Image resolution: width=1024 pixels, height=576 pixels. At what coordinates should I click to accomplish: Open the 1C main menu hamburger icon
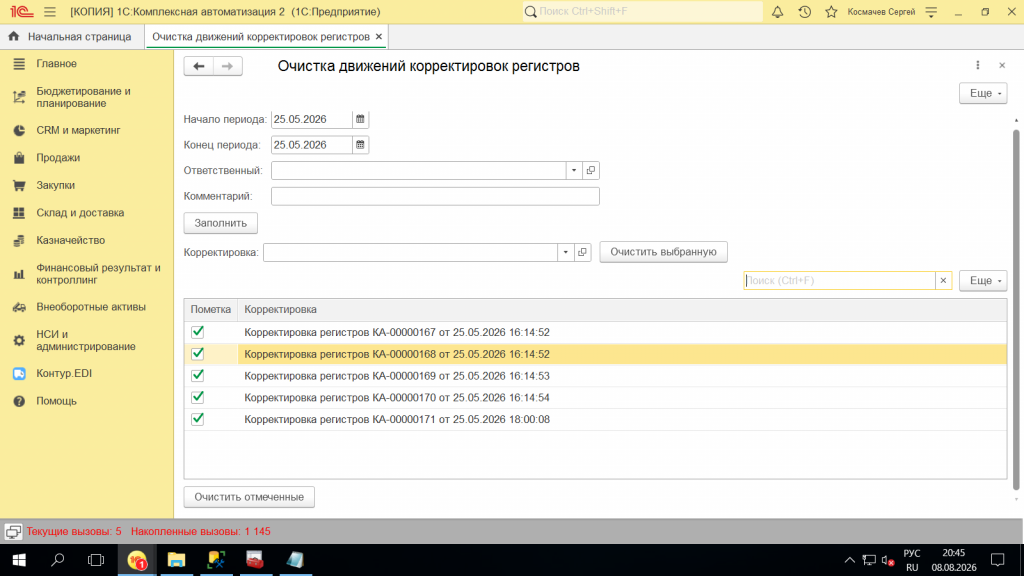click(x=50, y=12)
